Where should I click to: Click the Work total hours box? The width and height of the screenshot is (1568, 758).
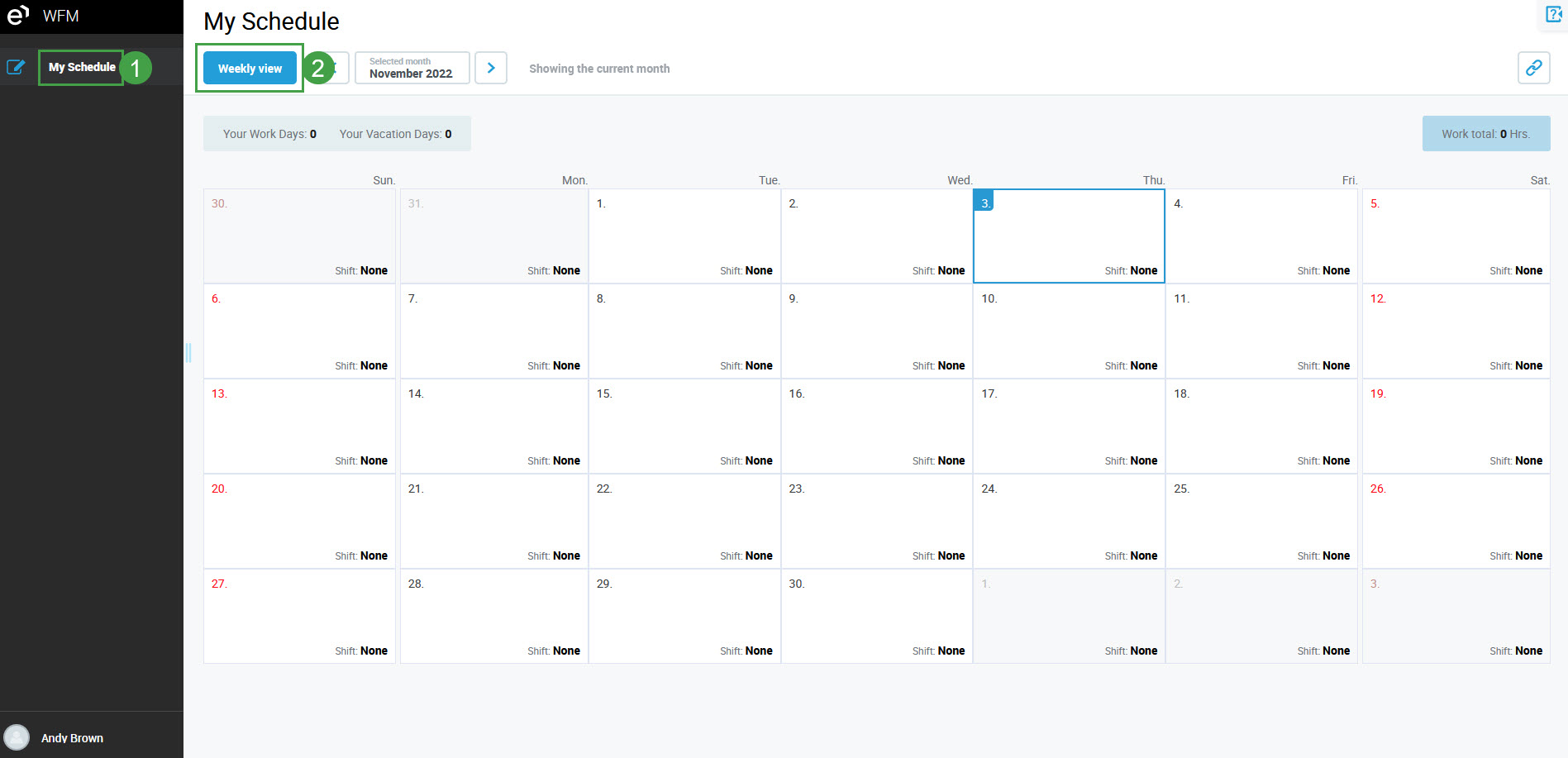point(1485,134)
